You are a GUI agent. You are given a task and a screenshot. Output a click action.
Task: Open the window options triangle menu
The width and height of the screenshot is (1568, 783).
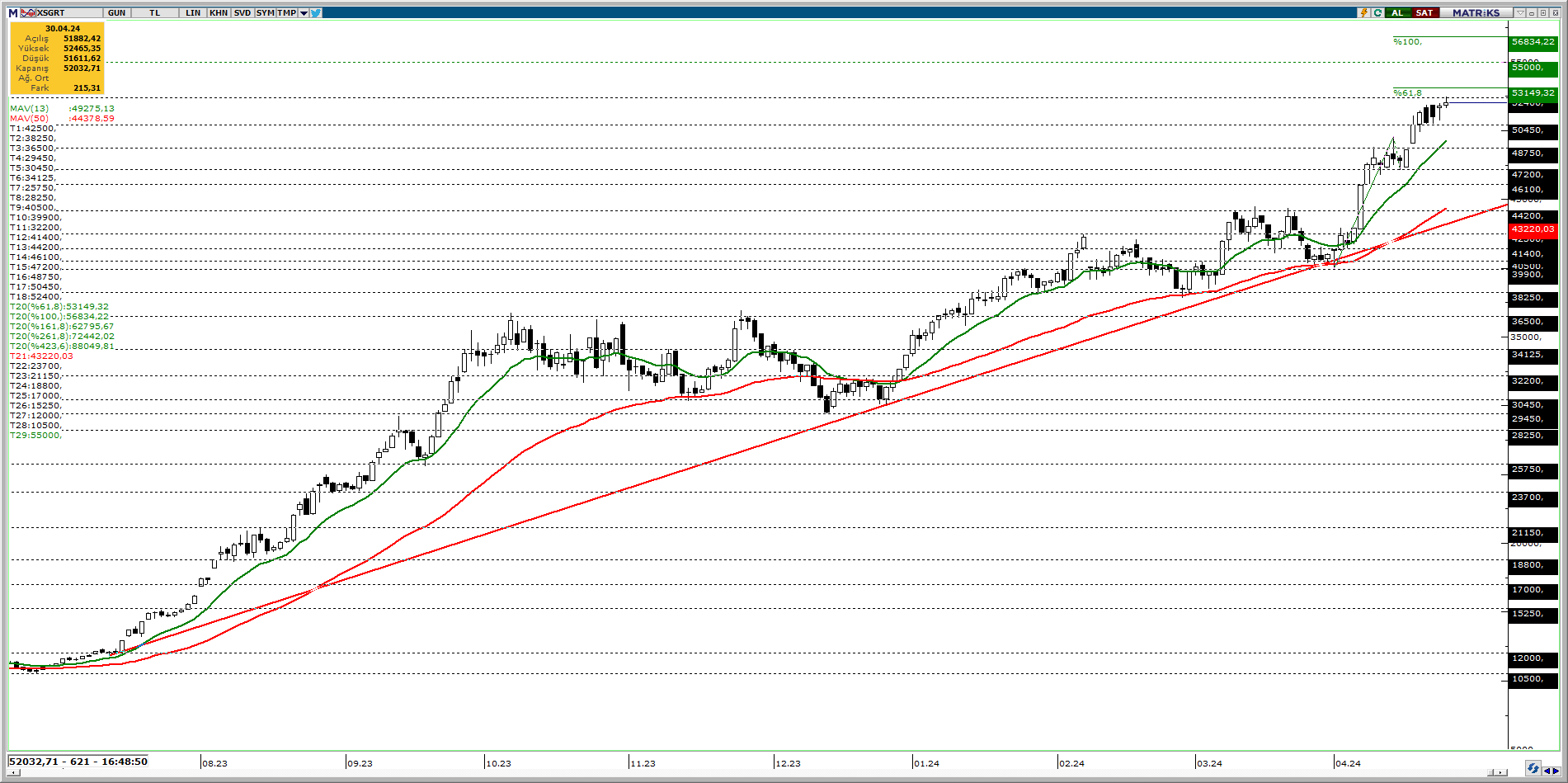tap(1520, 12)
